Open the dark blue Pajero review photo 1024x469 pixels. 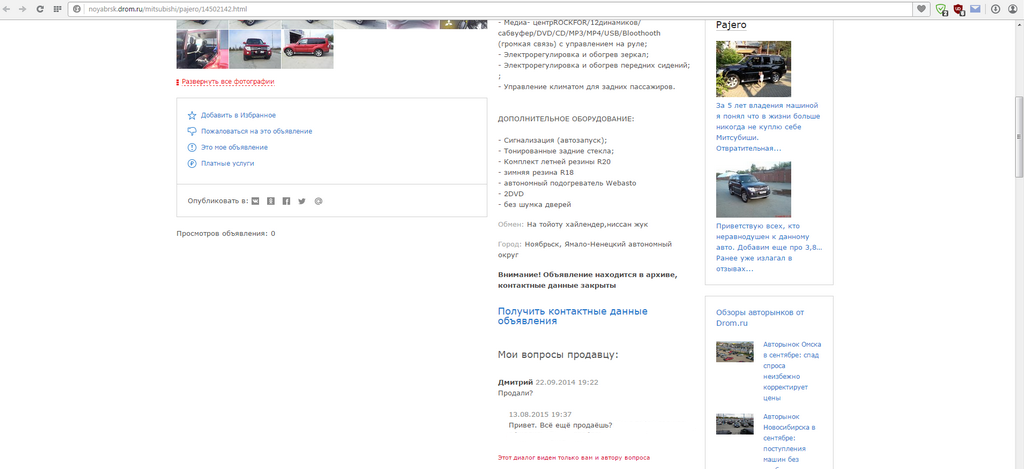pyautogui.click(x=754, y=189)
